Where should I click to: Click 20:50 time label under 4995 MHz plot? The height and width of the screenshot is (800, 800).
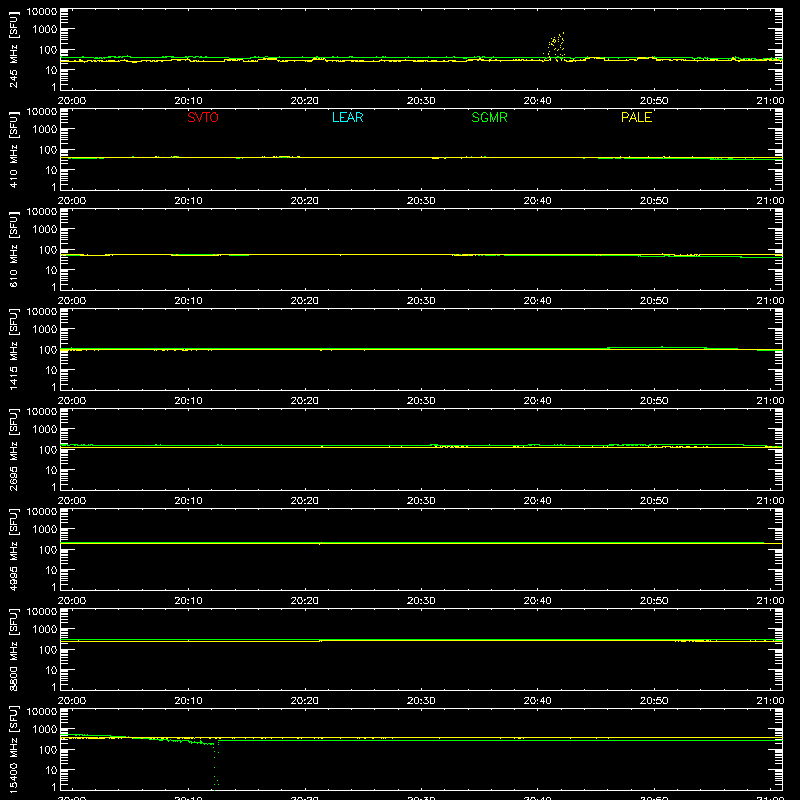654,601
